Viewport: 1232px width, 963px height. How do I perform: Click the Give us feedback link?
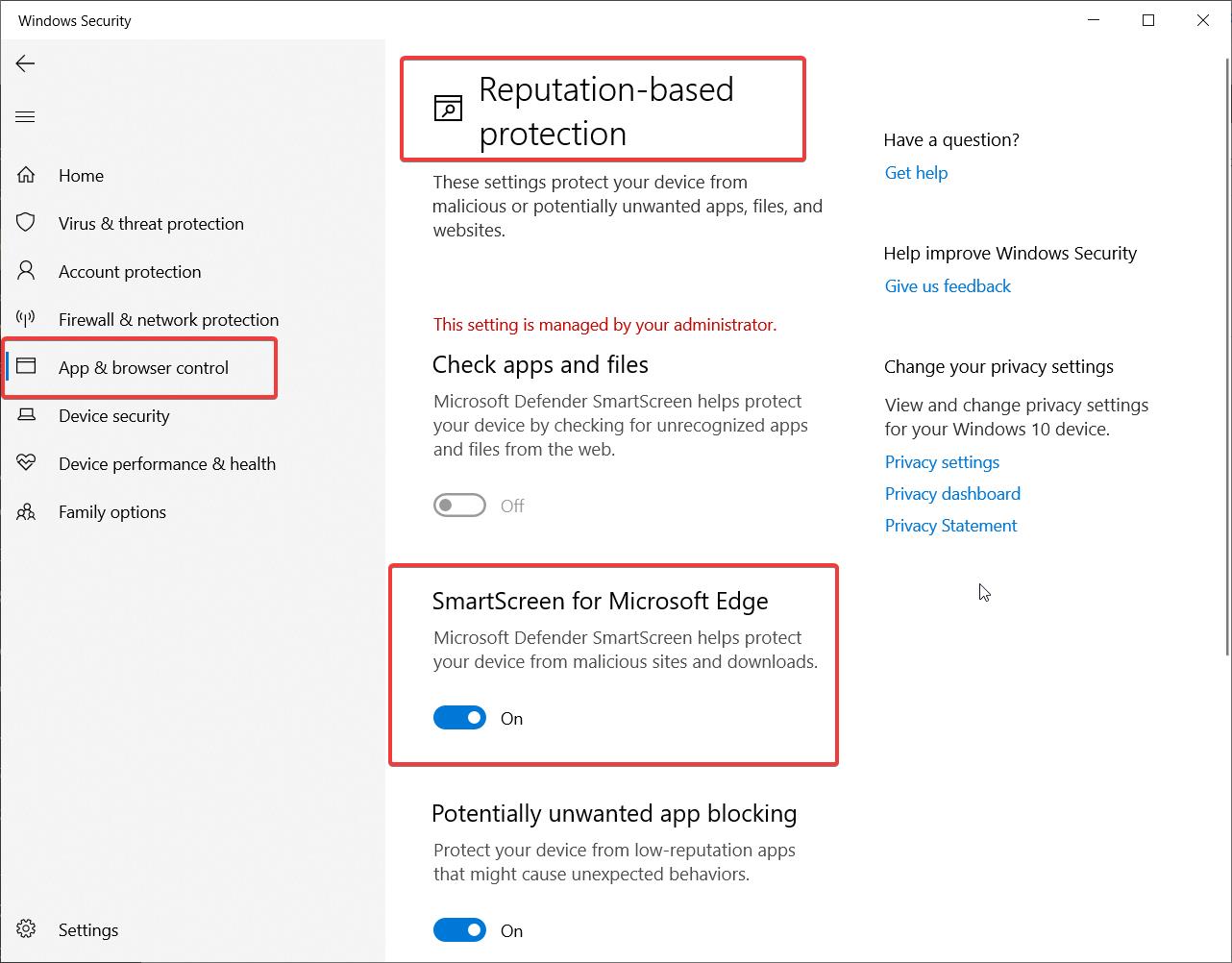[948, 286]
